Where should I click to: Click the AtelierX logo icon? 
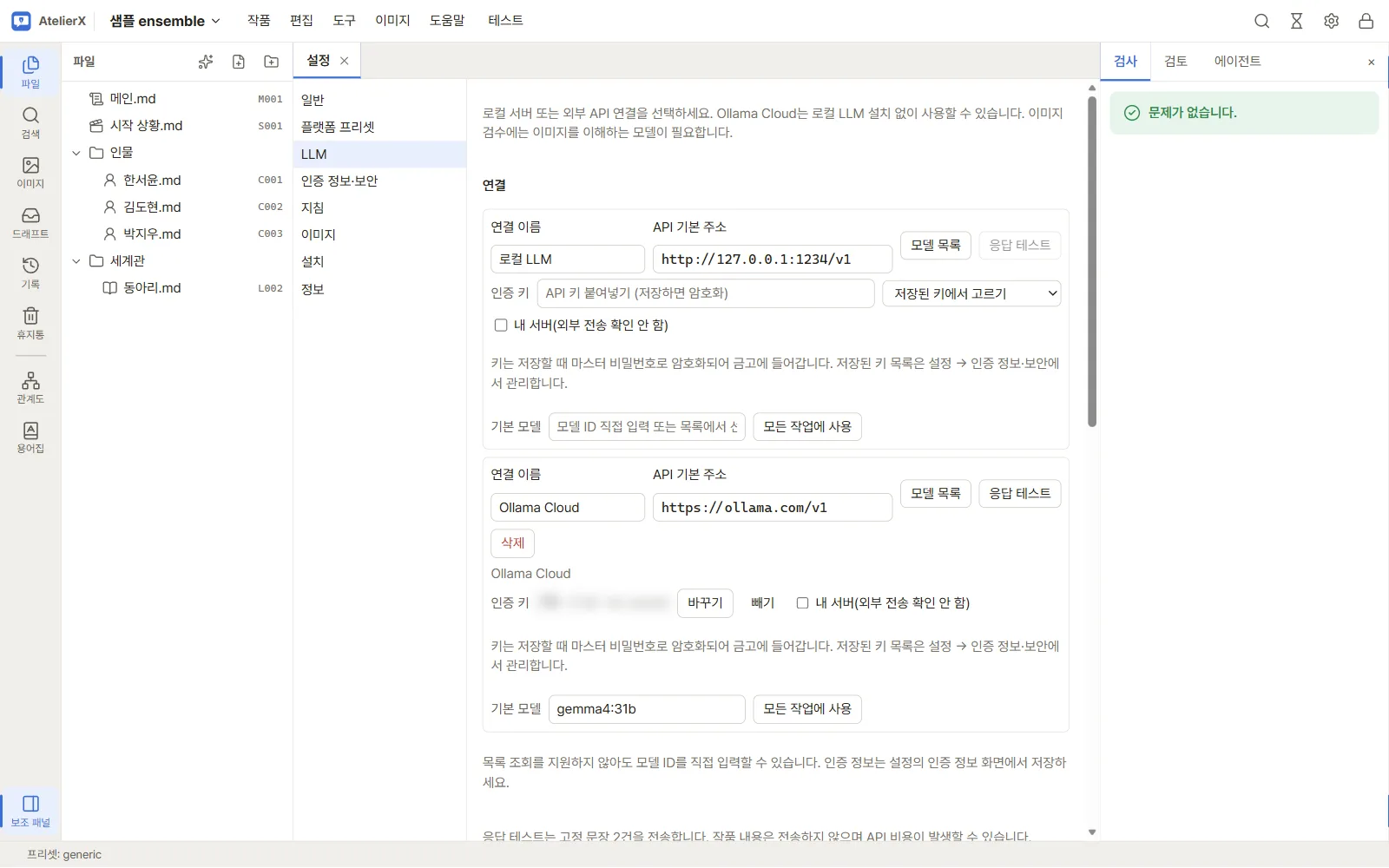tap(21, 21)
